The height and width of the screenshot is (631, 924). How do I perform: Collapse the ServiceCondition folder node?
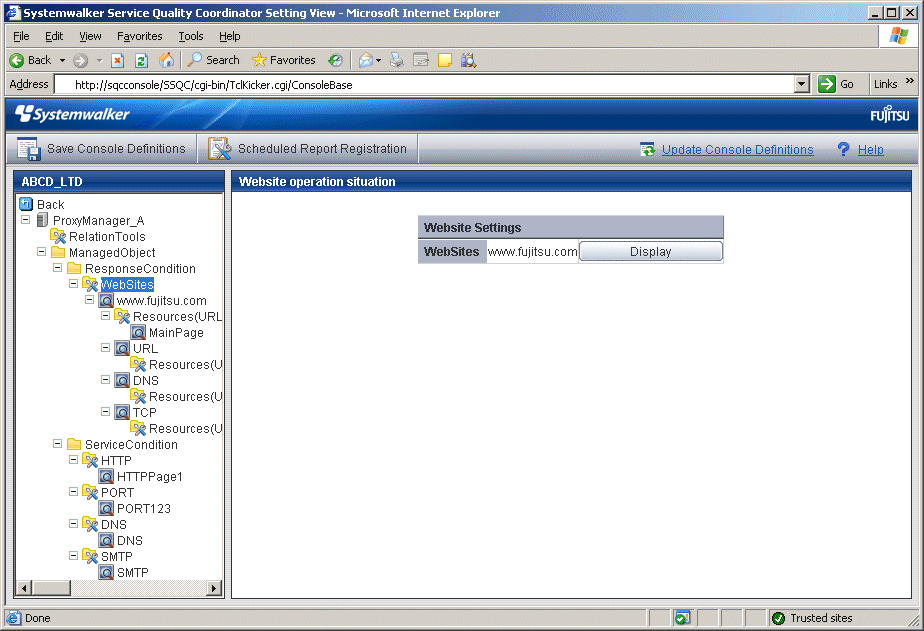pyautogui.click(x=58, y=444)
